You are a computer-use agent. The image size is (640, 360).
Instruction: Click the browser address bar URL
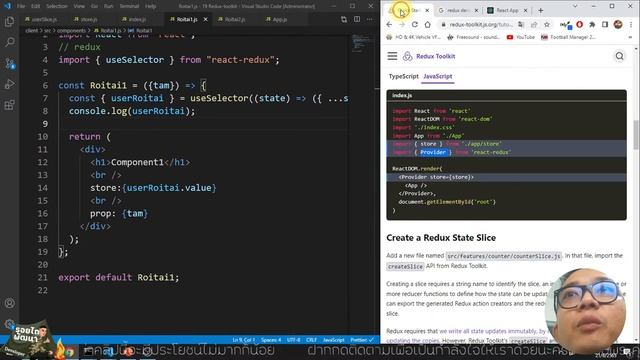(481, 24)
